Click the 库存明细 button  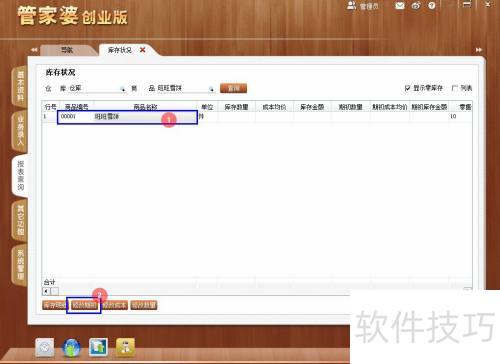click(55, 305)
